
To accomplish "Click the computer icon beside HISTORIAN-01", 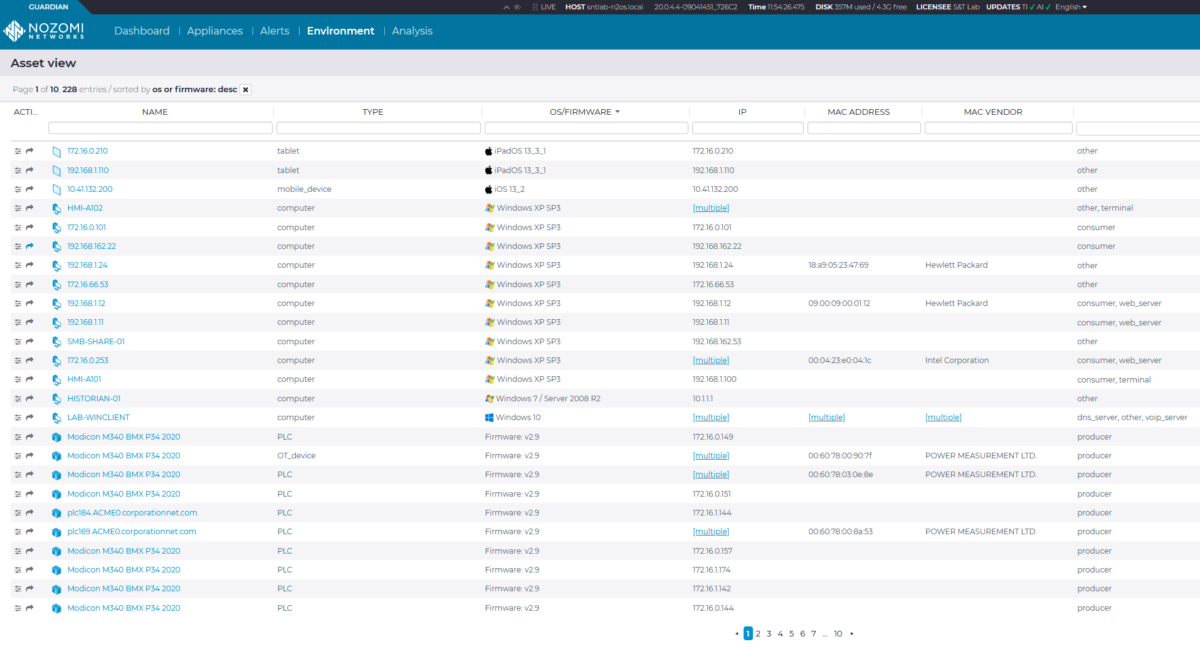I will [57, 398].
